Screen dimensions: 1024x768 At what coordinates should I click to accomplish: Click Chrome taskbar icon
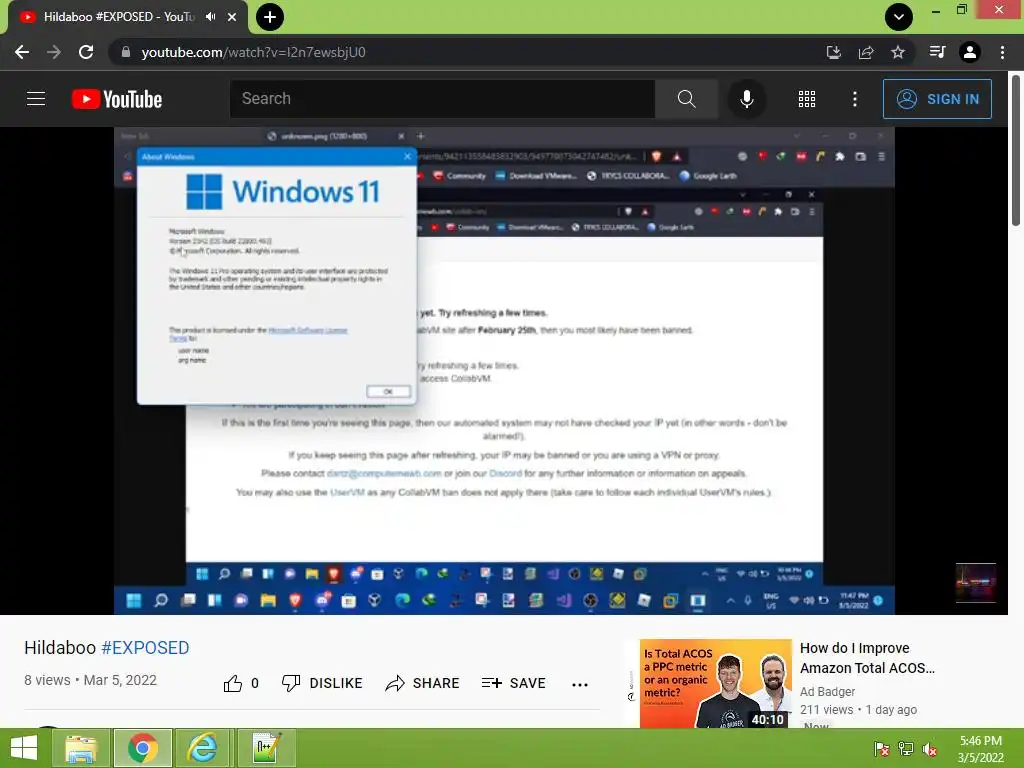(x=143, y=748)
